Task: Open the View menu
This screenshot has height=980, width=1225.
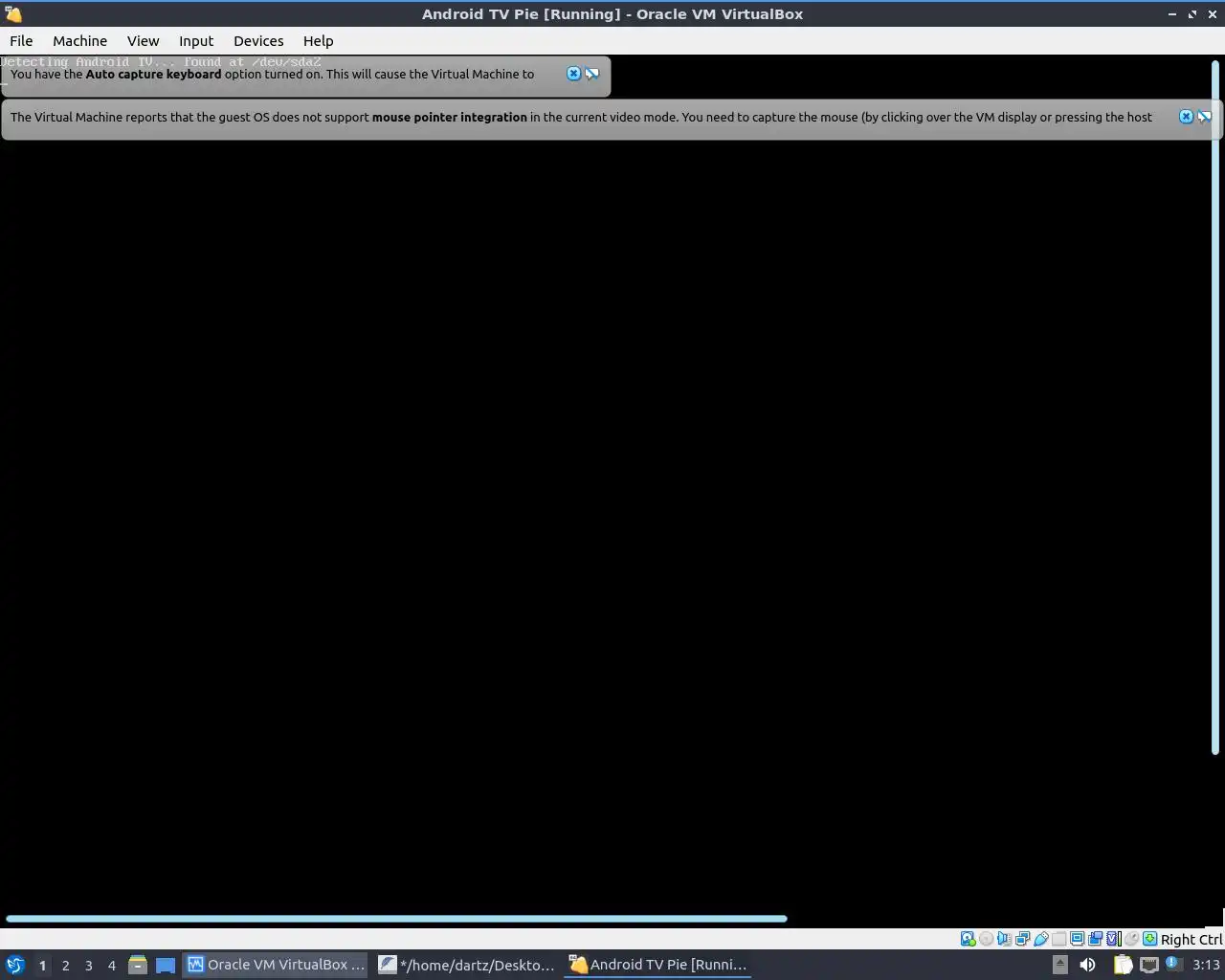Action: click(x=143, y=40)
